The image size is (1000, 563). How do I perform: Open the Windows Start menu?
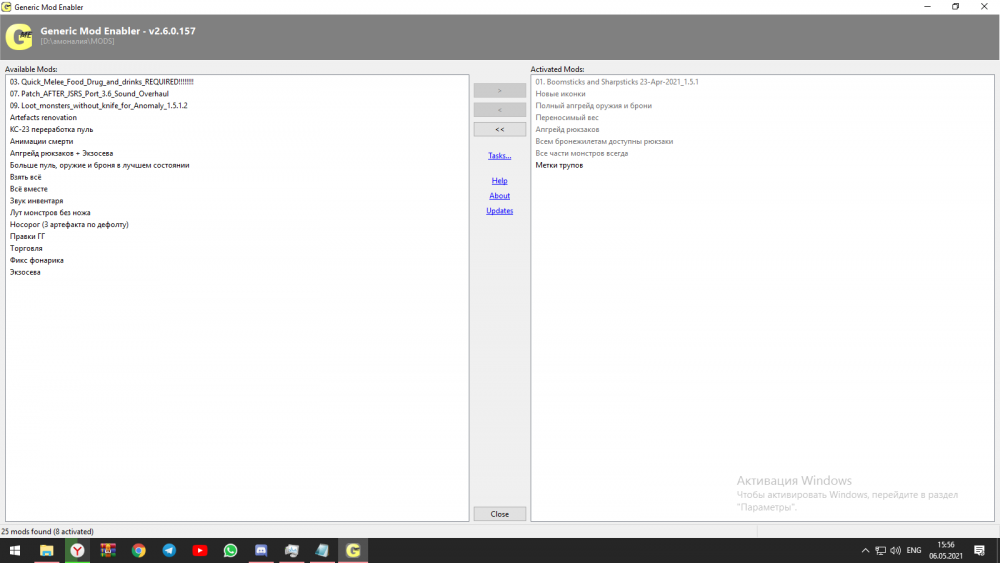tap(15, 550)
